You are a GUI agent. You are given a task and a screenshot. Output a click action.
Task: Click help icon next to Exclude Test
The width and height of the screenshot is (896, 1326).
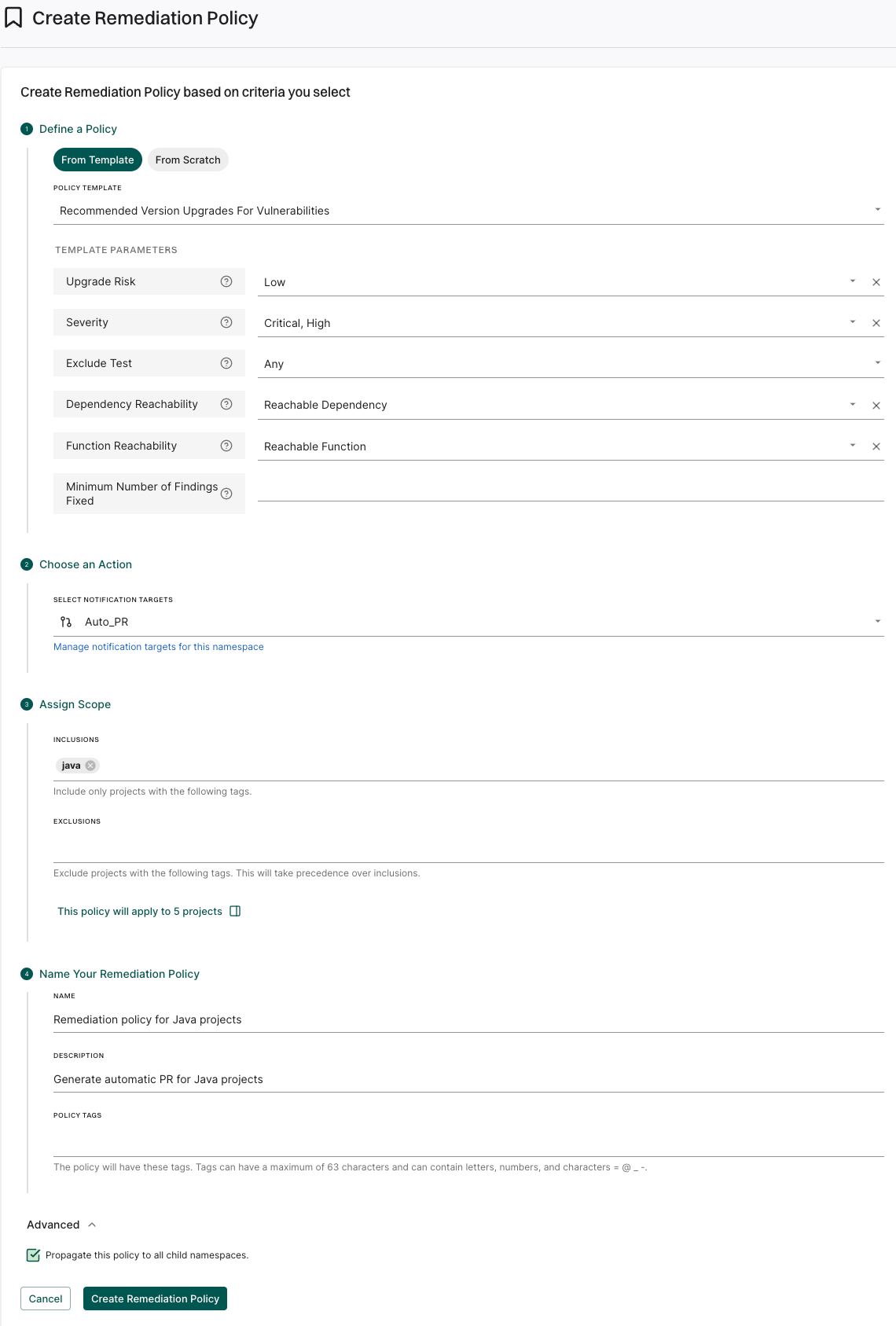[x=226, y=363]
